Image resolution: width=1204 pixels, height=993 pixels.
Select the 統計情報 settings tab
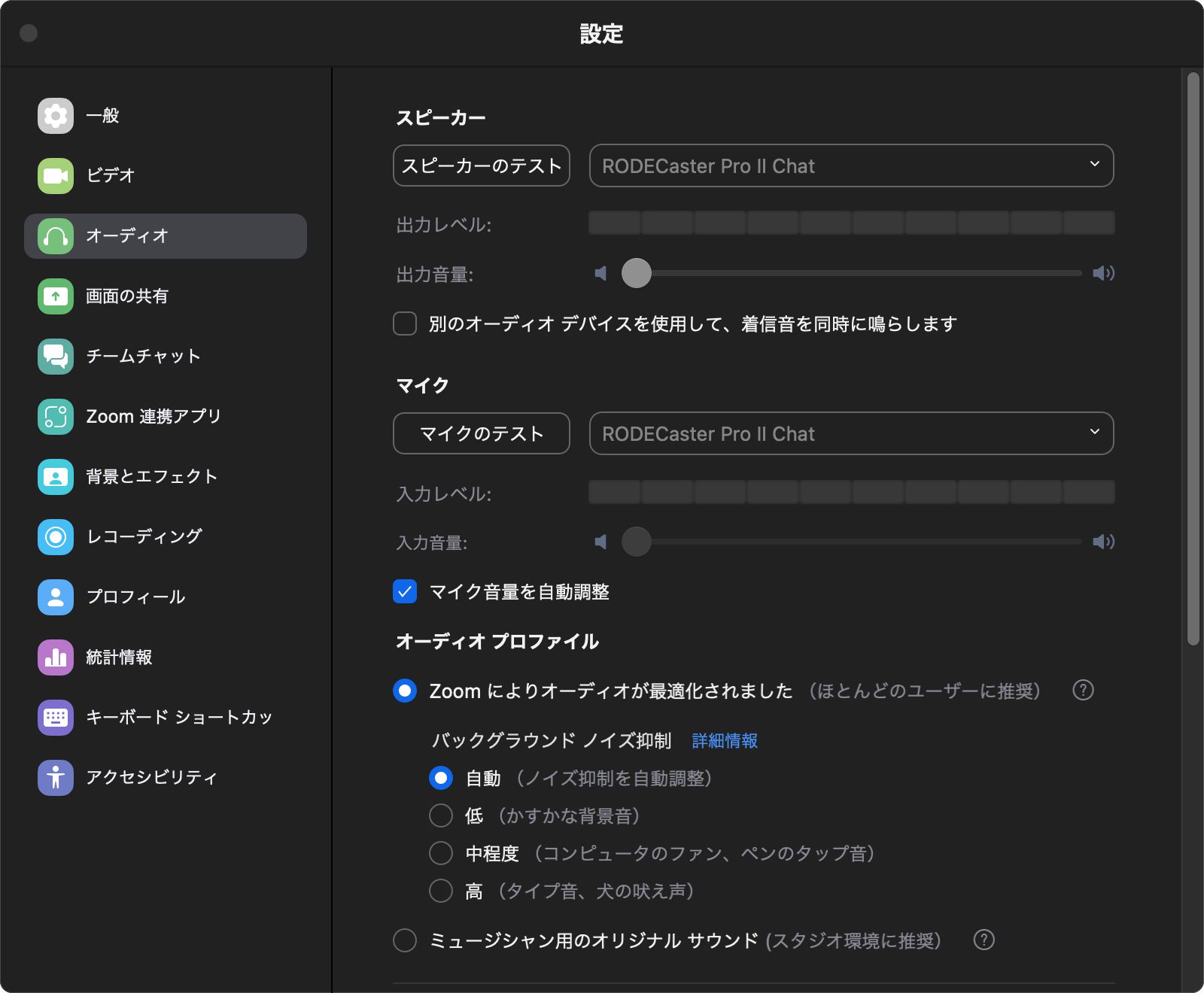(x=166, y=657)
